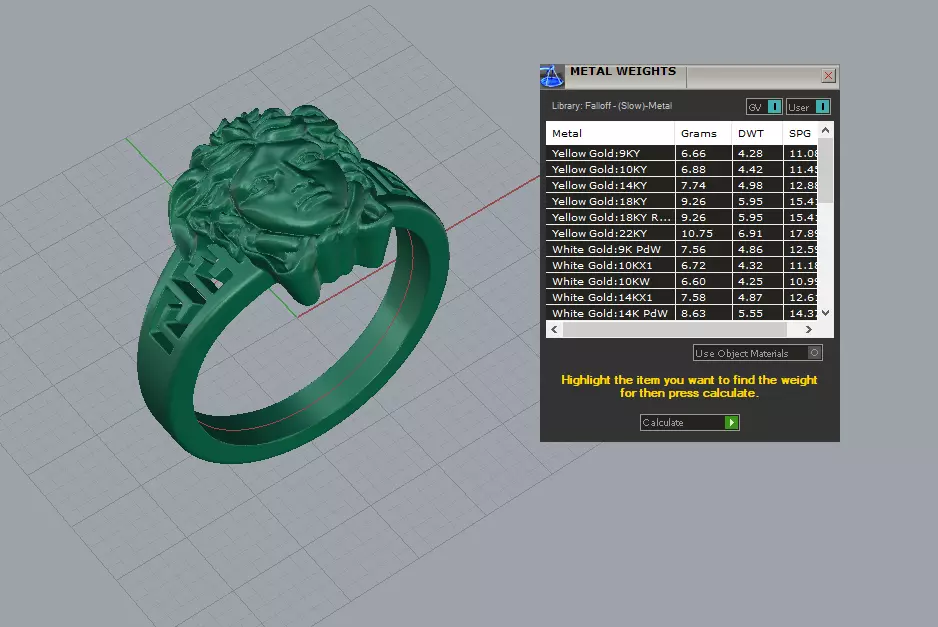Click the SPG column header
The height and width of the screenshot is (627, 938).
pos(800,133)
